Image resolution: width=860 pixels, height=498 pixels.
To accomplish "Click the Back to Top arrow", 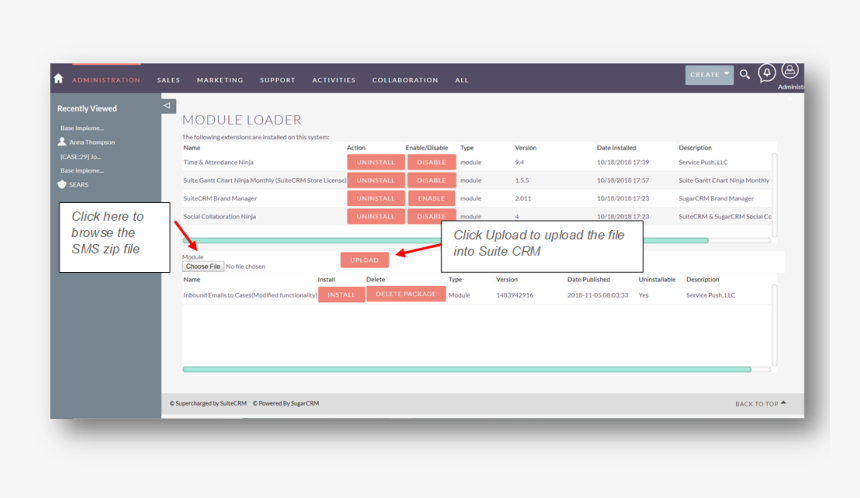I will click(783, 403).
